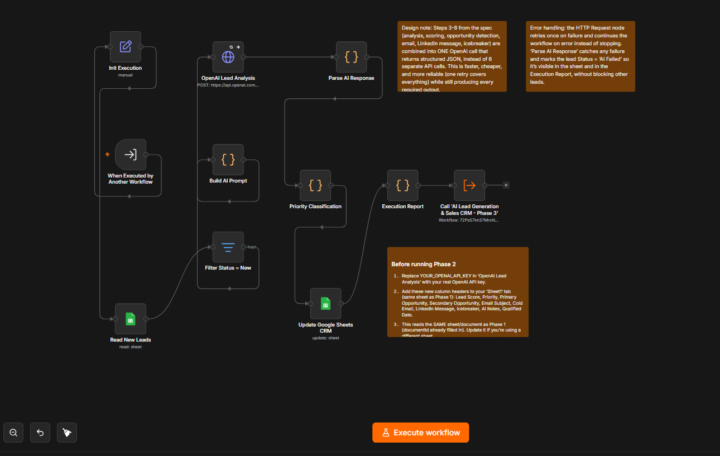Select the Priority Classification node
Screen dimensions: 720x456
[x=315, y=186]
